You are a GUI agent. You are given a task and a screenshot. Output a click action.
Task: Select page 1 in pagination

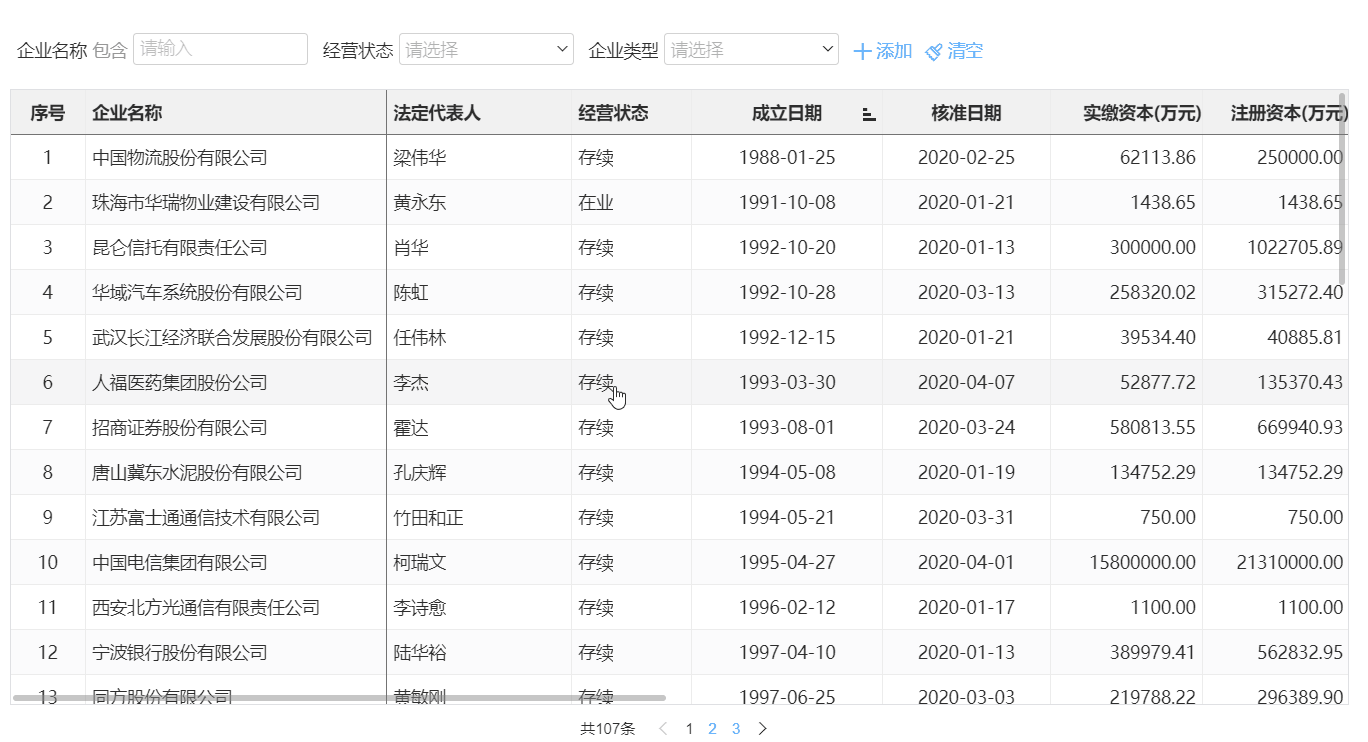click(688, 729)
